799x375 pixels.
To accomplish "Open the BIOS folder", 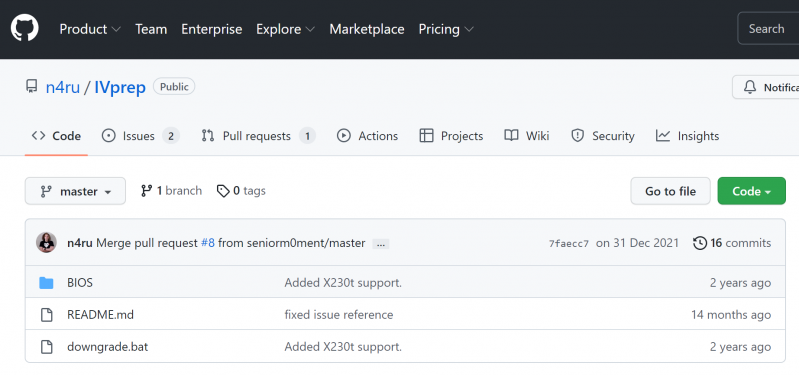I will point(80,283).
